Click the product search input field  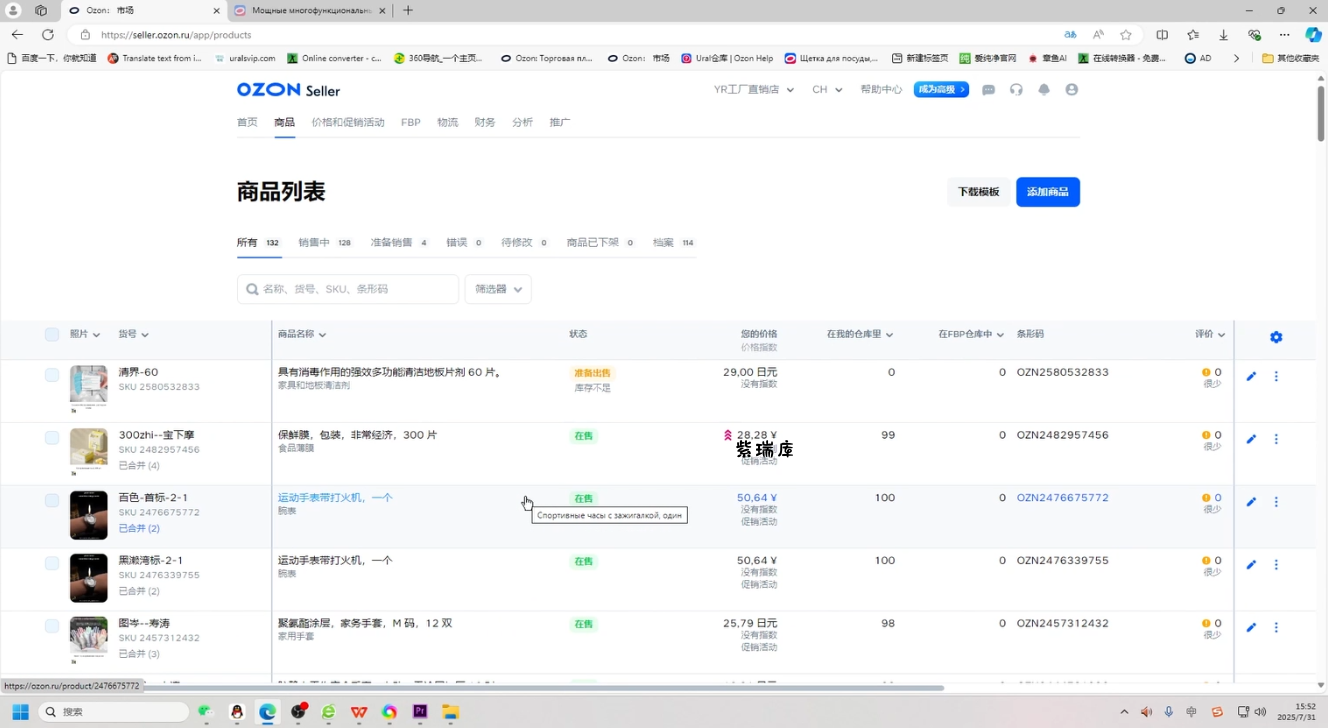click(x=348, y=289)
